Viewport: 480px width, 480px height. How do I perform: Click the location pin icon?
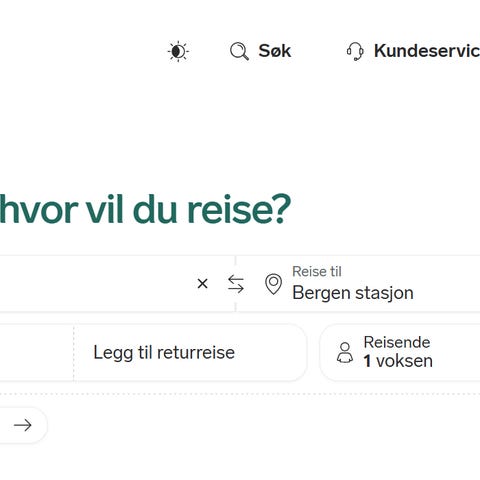tap(273, 284)
